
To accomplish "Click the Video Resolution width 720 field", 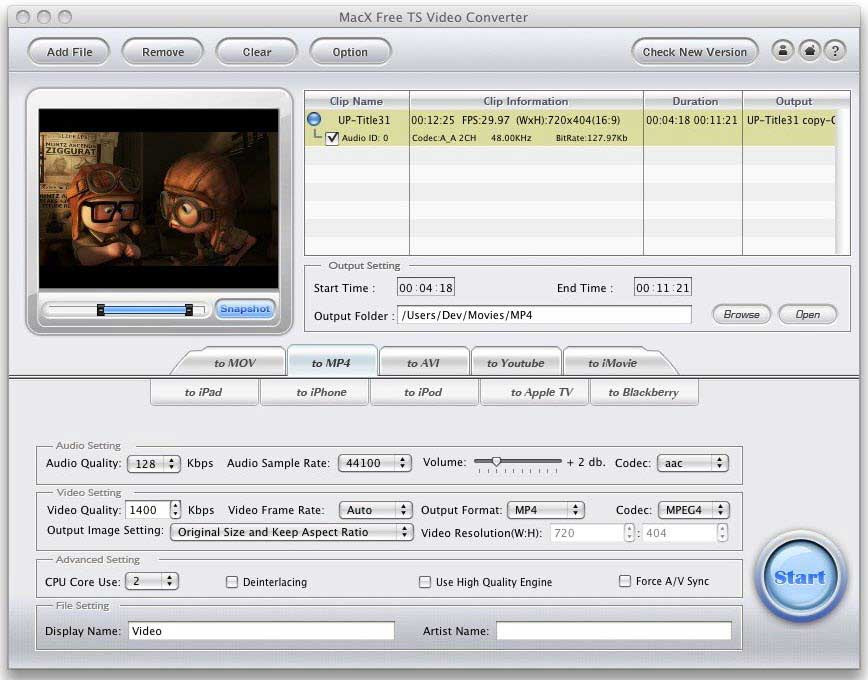I will click(x=587, y=533).
